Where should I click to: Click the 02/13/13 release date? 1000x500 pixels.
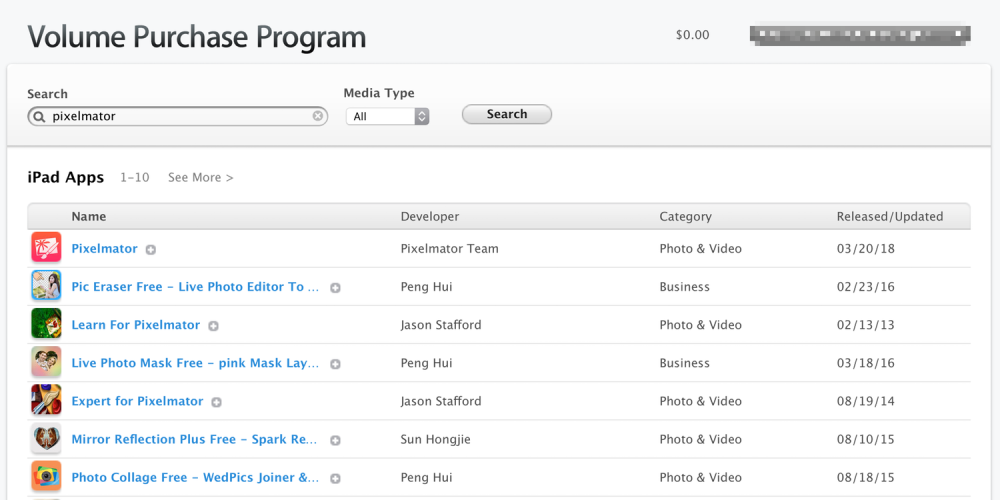tap(865, 325)
